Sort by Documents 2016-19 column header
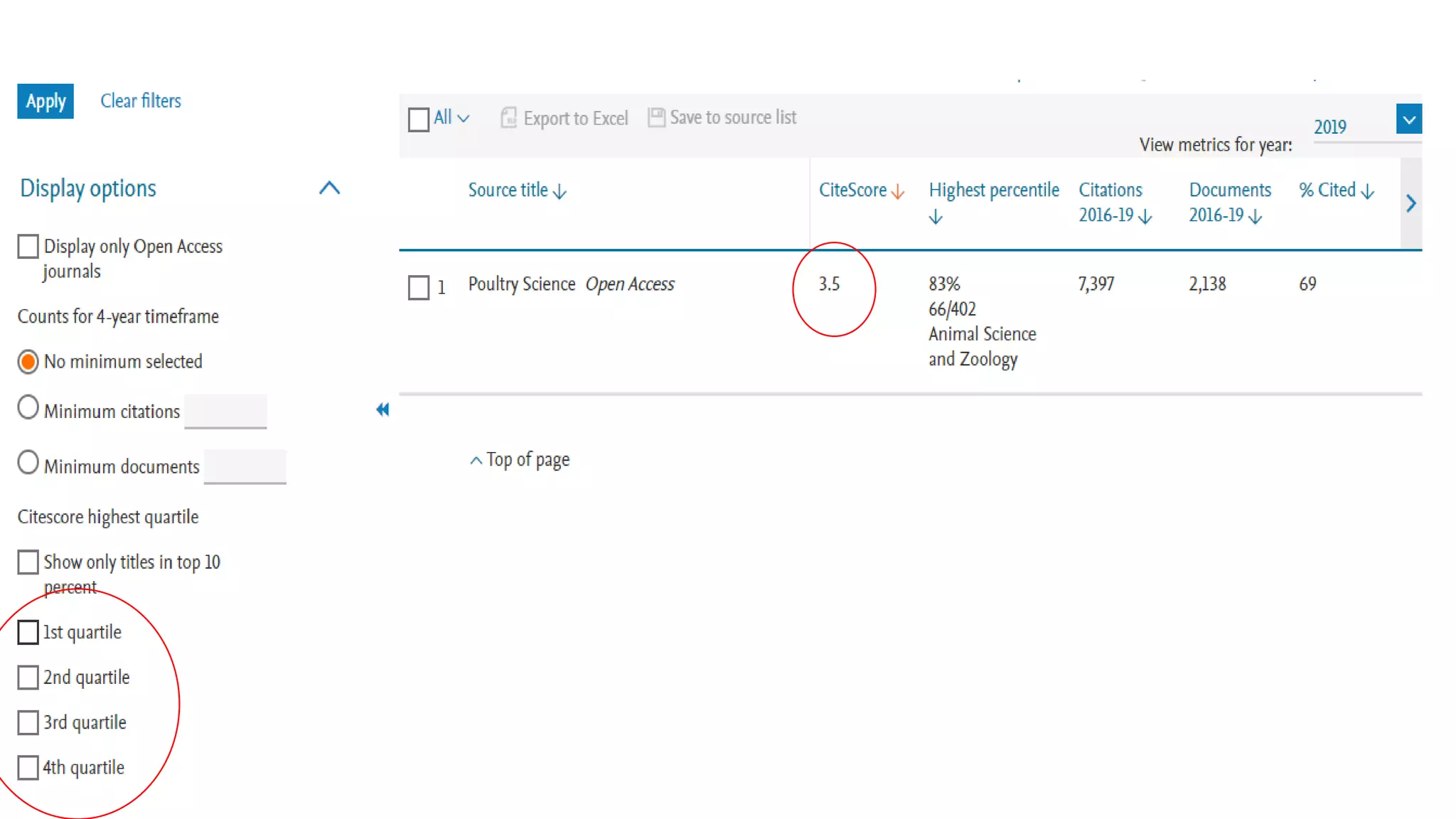 pos(1229,203)
